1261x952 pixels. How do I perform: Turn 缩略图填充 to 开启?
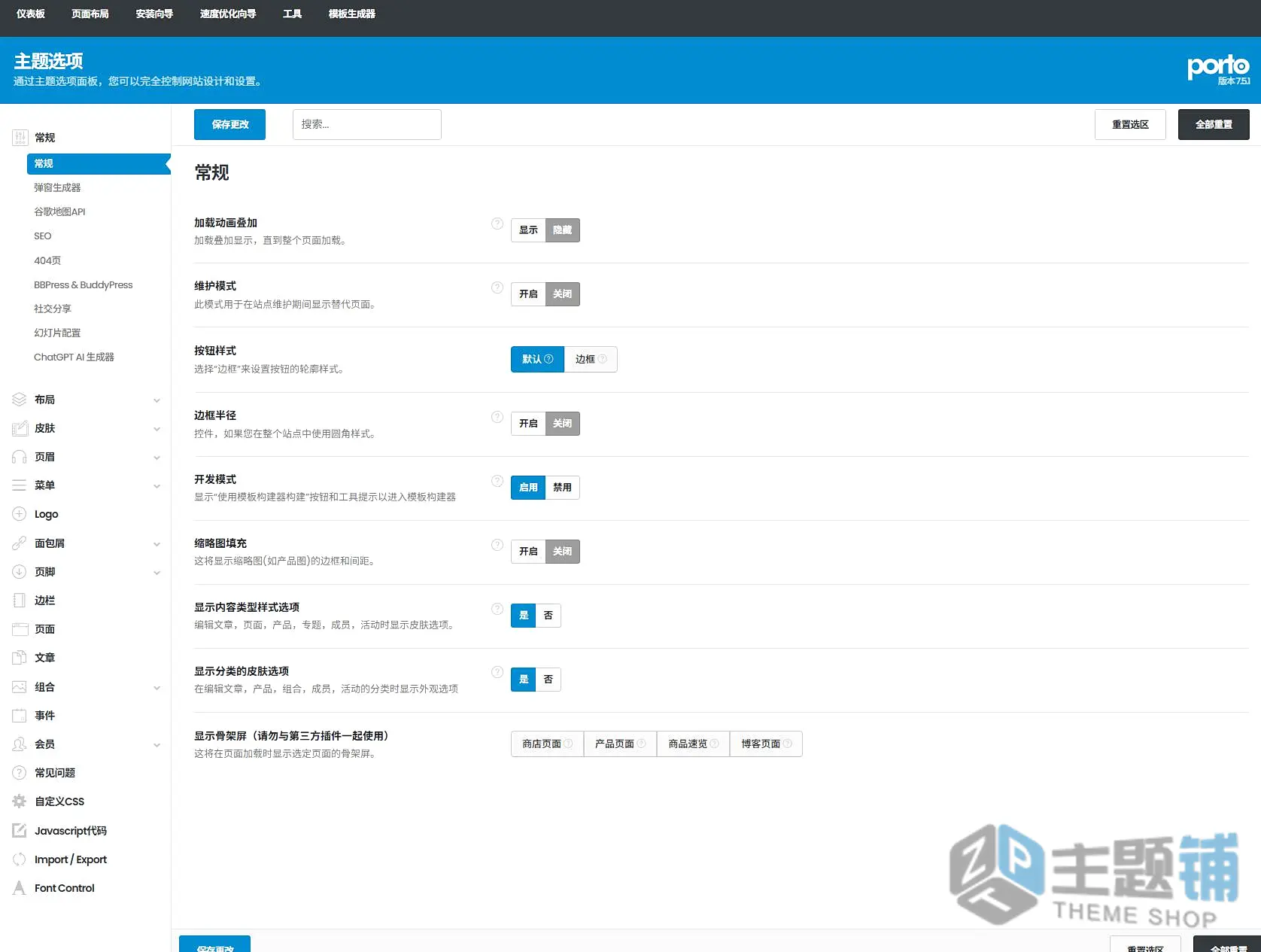[528, 552]
